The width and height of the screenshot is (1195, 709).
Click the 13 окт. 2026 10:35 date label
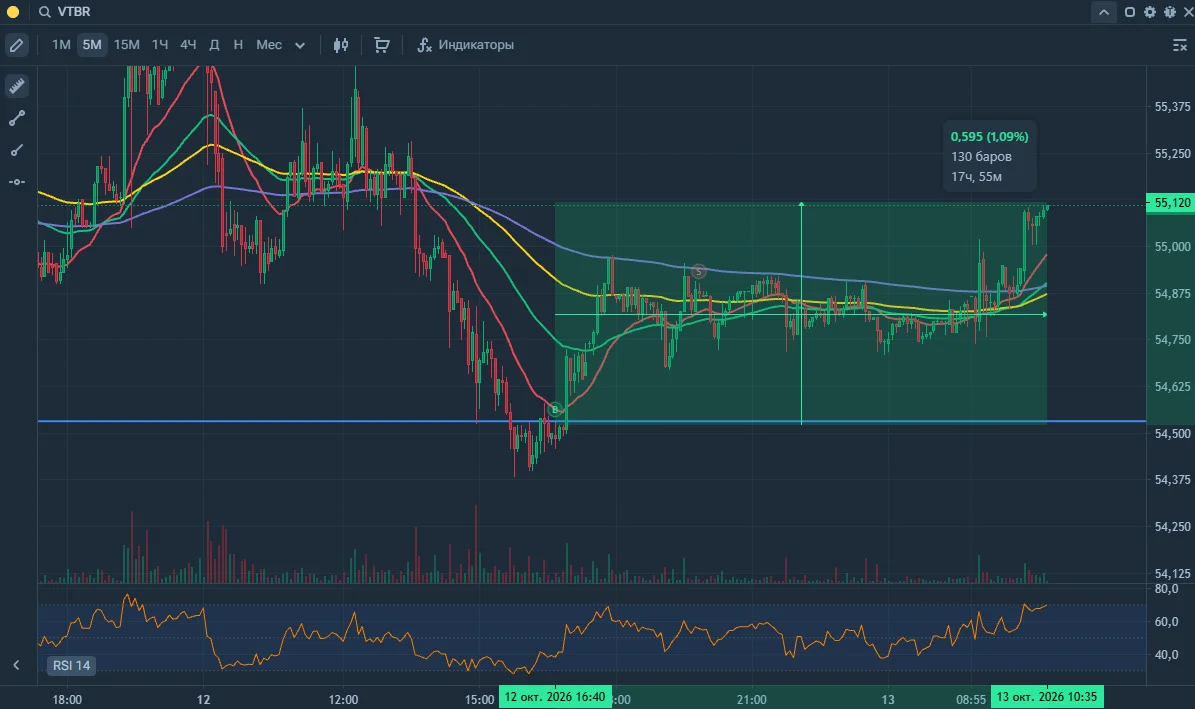point(1047,697)
